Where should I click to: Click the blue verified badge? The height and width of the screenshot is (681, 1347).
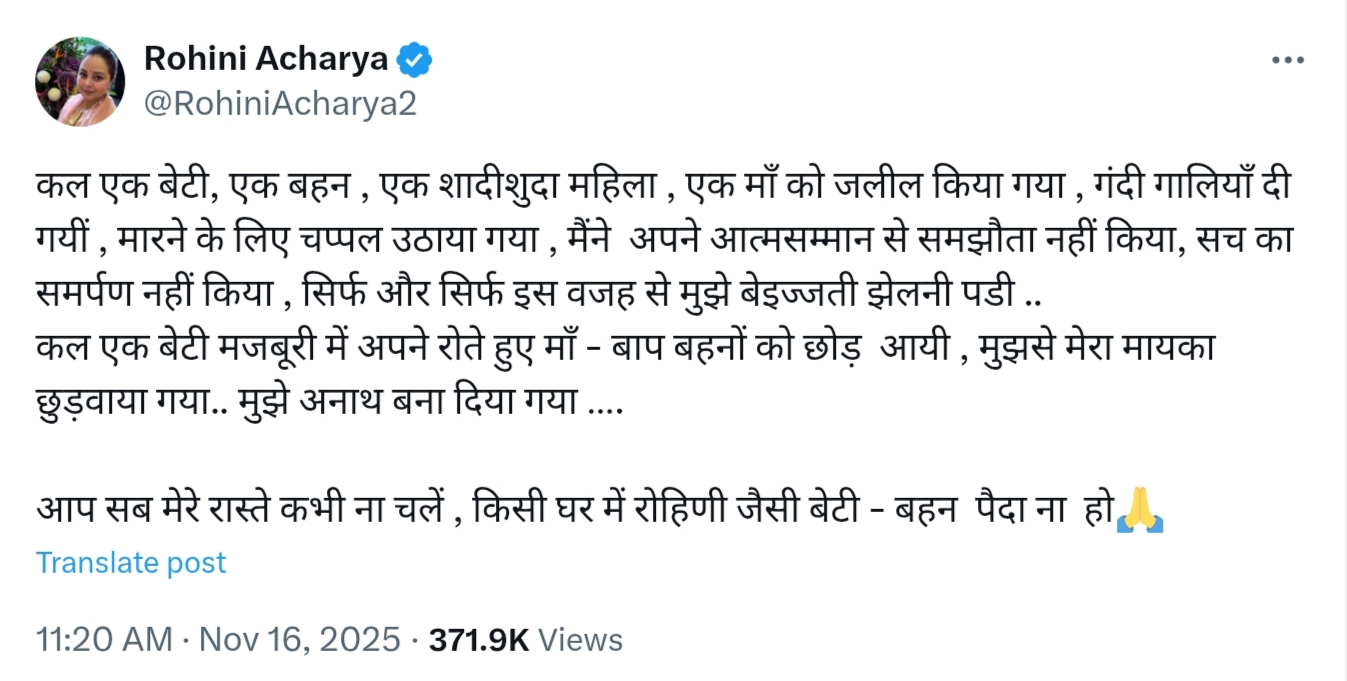[x=415, y=59]
